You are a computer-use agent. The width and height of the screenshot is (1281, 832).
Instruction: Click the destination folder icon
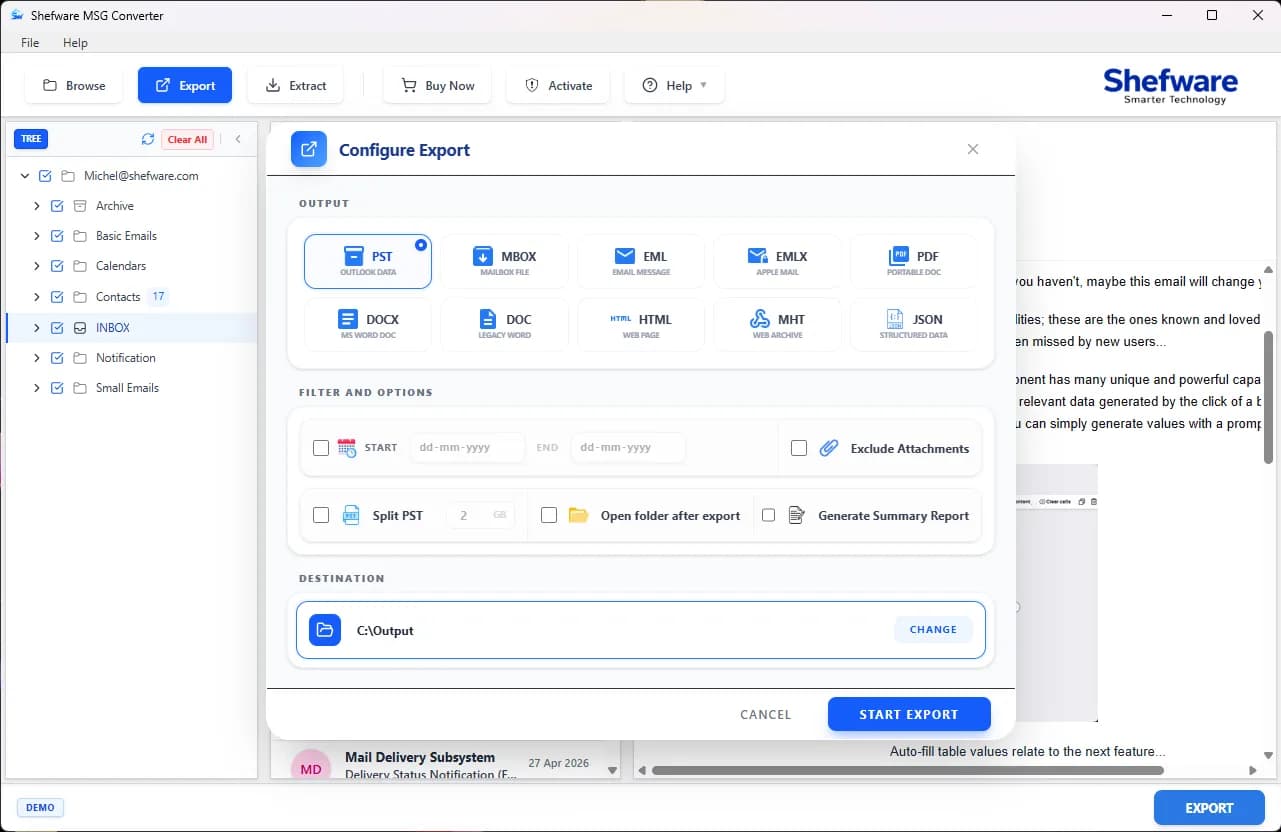click(325, 630)
